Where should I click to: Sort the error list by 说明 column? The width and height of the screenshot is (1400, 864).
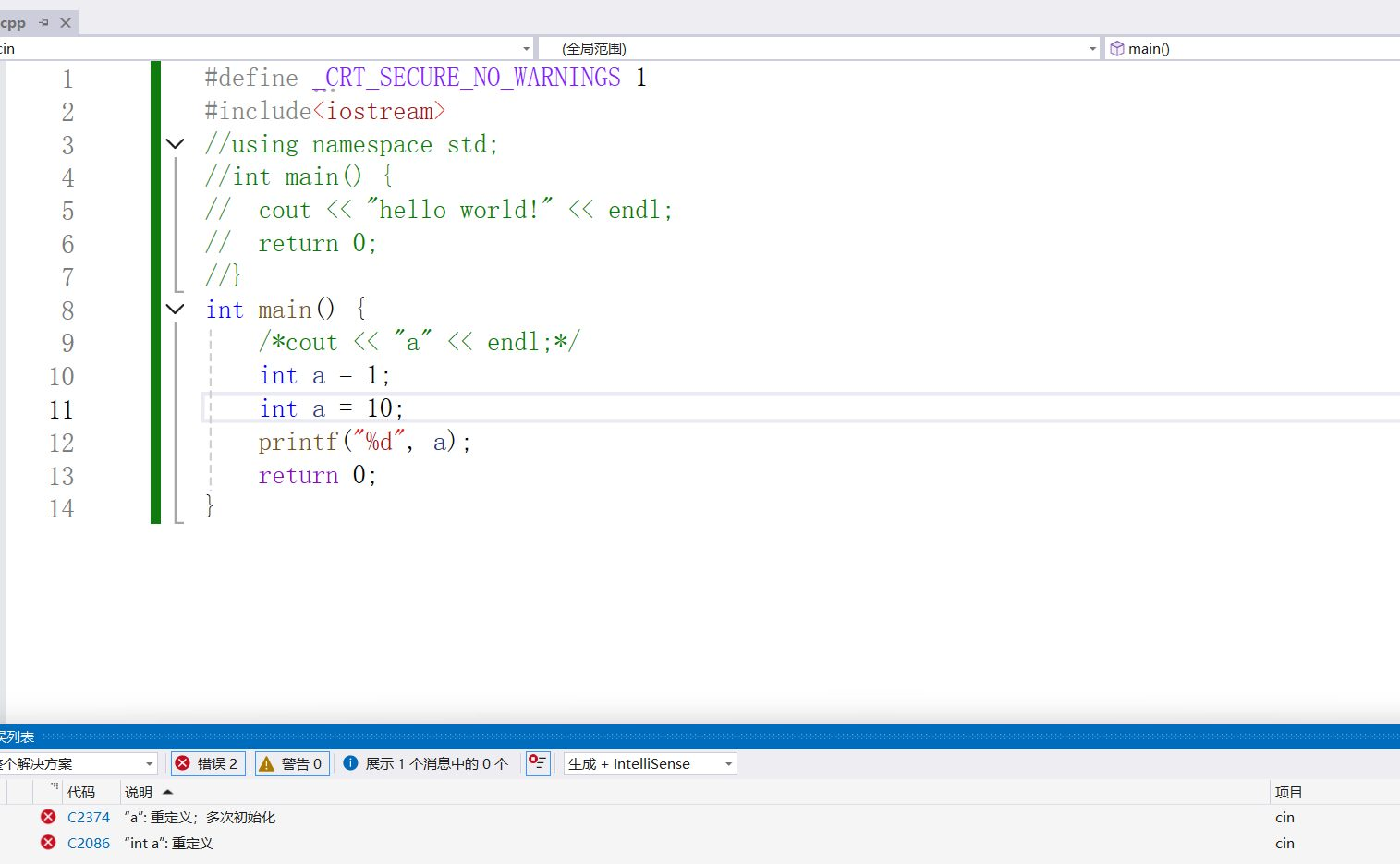[x=139, y=792]
